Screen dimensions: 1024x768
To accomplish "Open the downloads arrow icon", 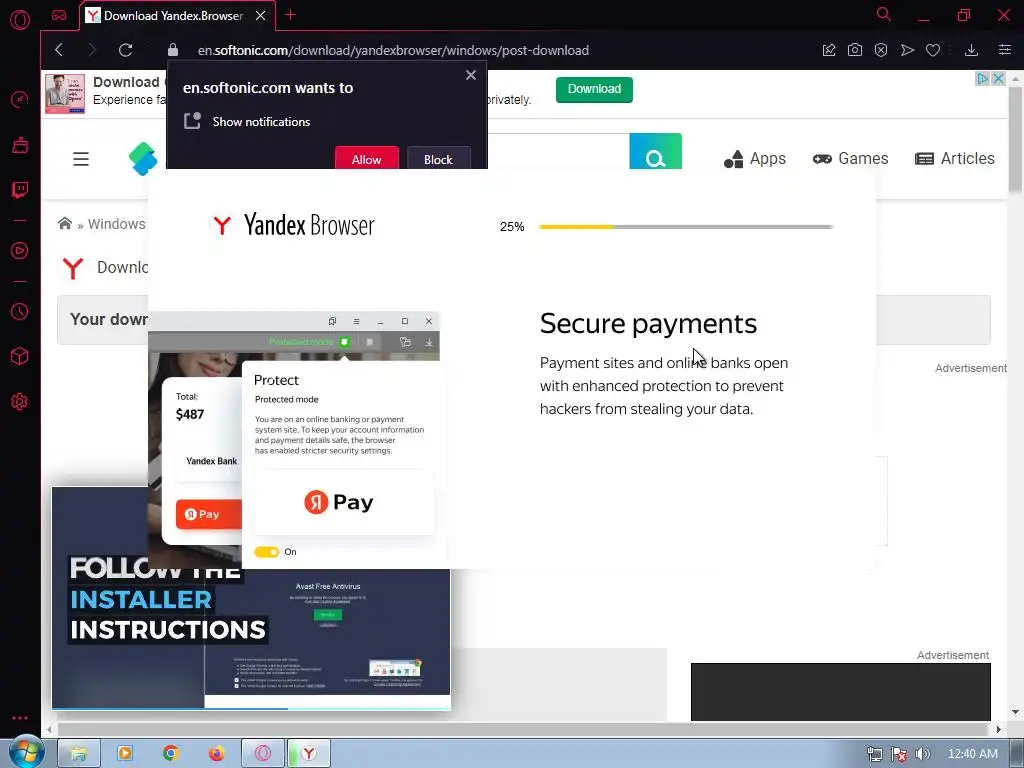I will tap(971, 50).
